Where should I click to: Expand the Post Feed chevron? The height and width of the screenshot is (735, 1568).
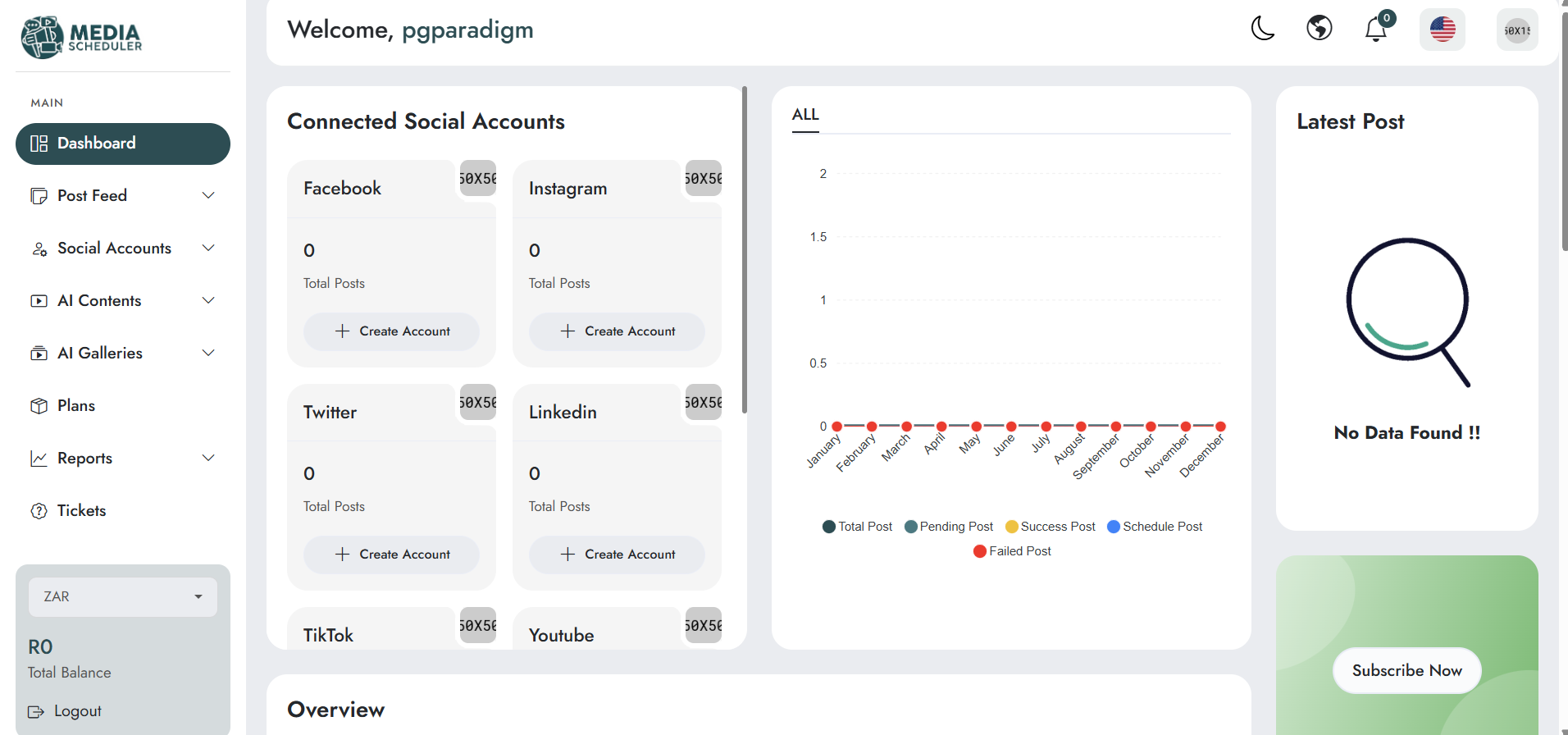point(208,195)
